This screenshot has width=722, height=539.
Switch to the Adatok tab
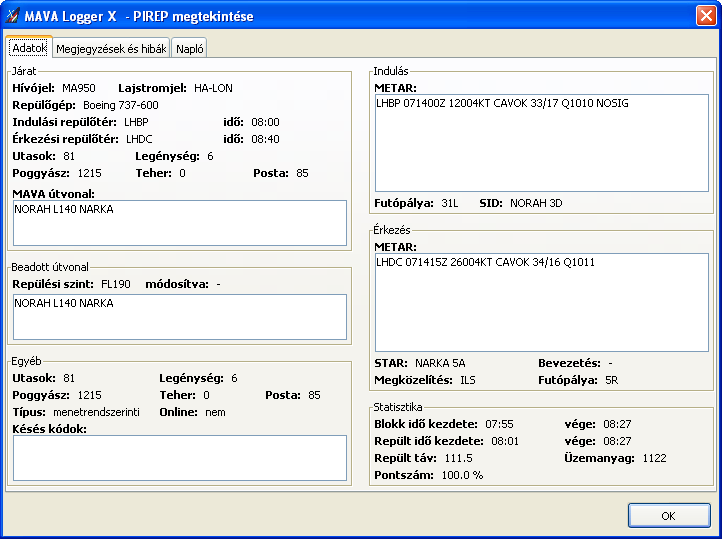(29, 47)
